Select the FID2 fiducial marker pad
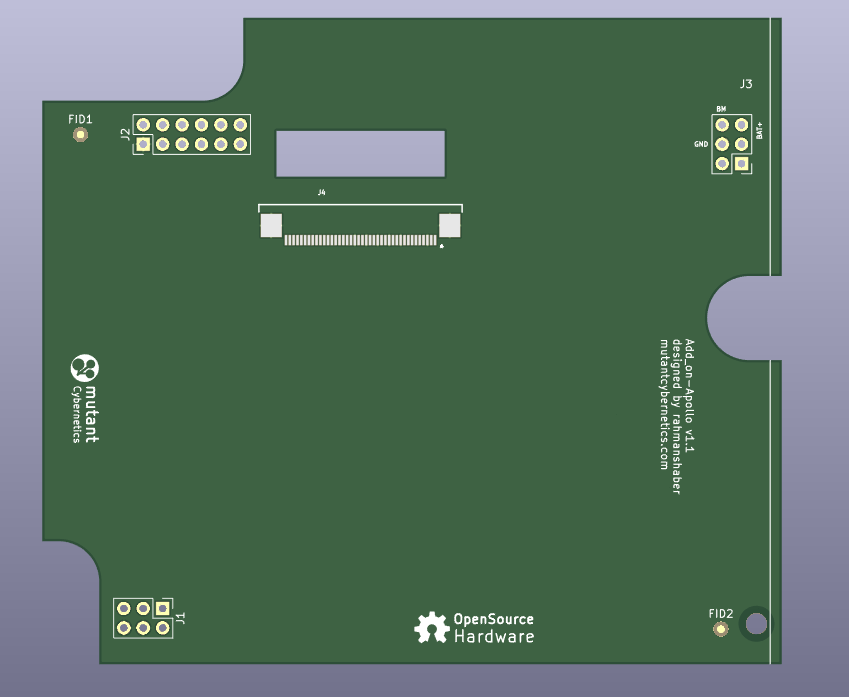The image size is (849, 697). pyautogui.click(x=720, y=629)
